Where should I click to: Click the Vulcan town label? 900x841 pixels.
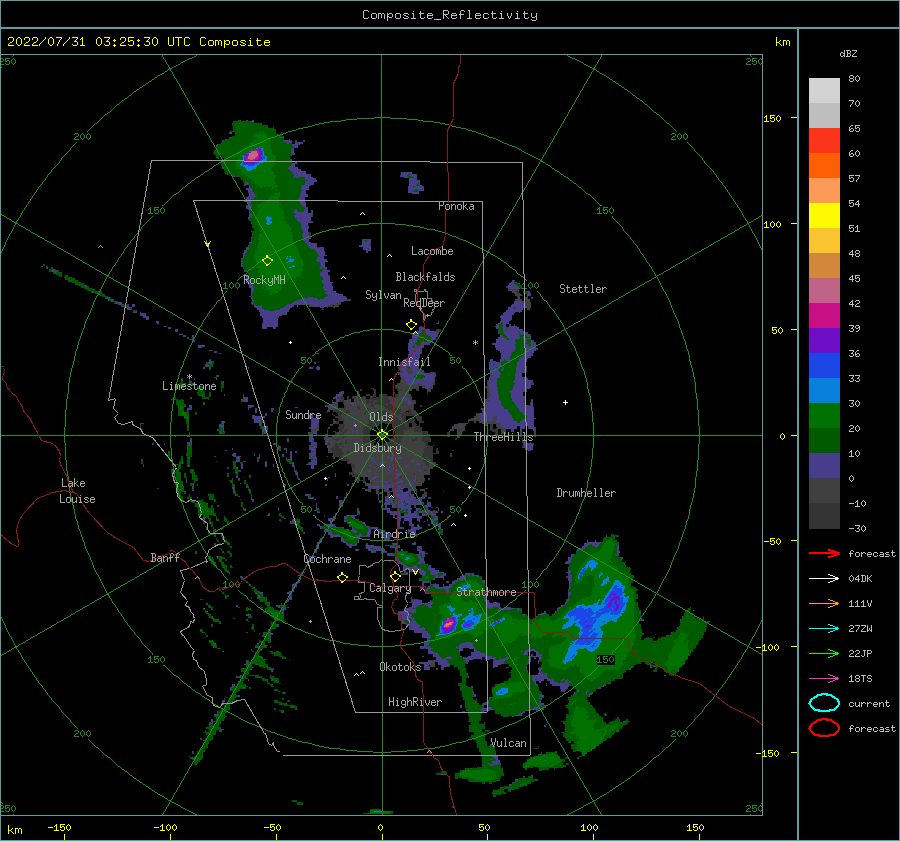pyautogui.click(x=508, y=743)
